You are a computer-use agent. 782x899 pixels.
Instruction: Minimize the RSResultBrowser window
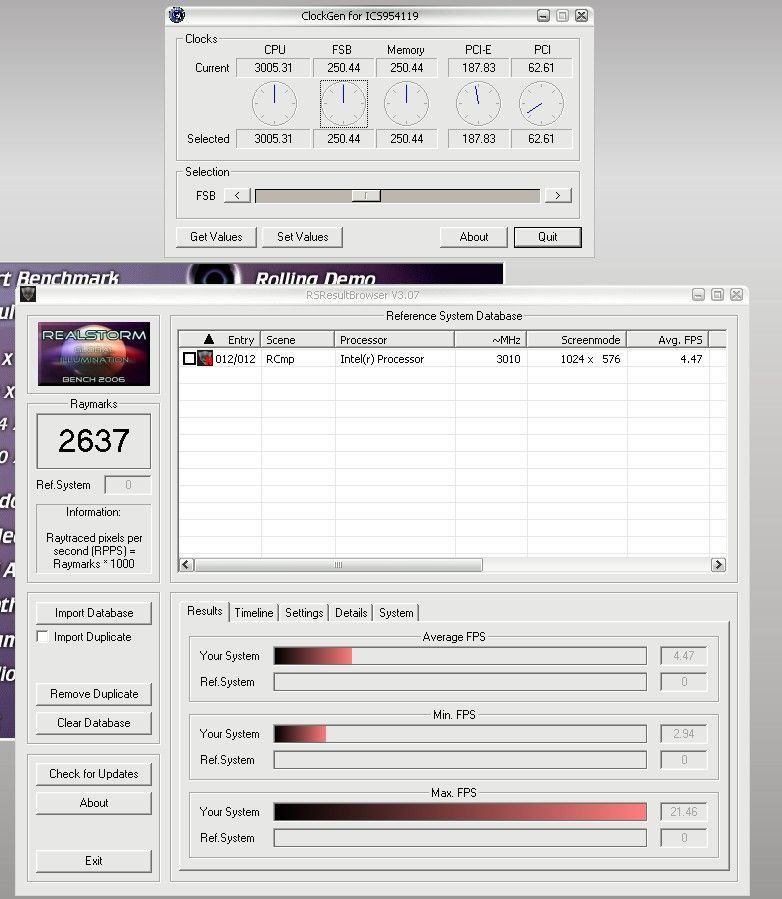(698, 295)
